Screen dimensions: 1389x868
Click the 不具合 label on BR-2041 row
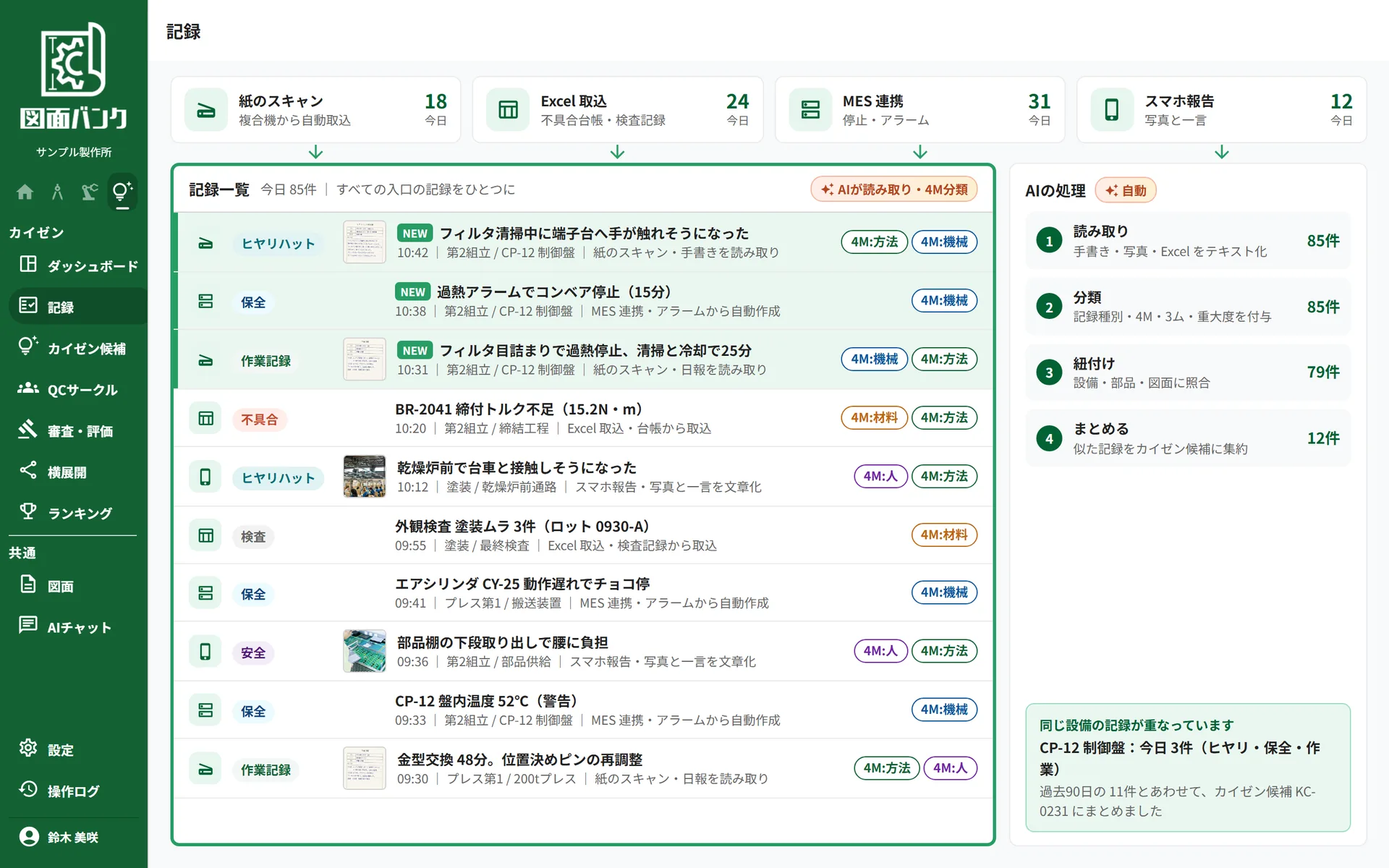[260, 420]
